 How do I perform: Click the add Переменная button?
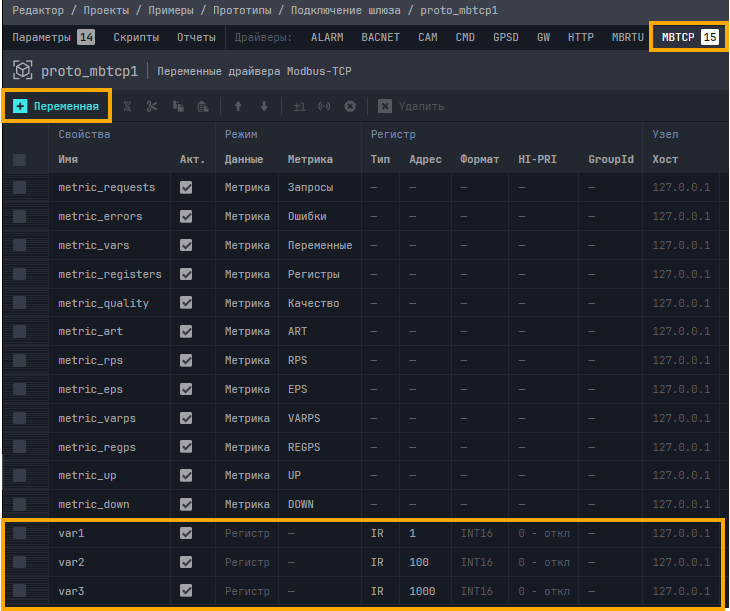coord(56,106)
